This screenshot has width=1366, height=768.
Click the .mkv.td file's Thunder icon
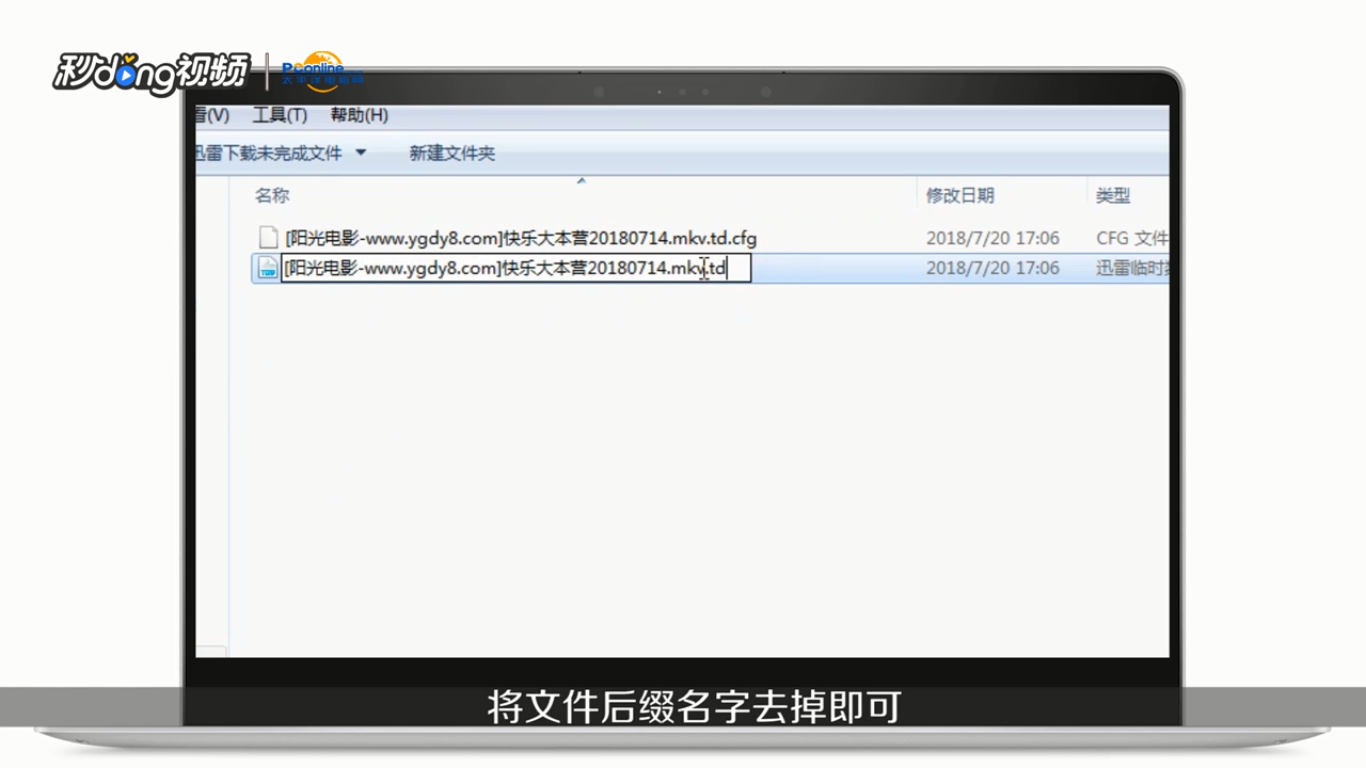[x=268, y=268]
